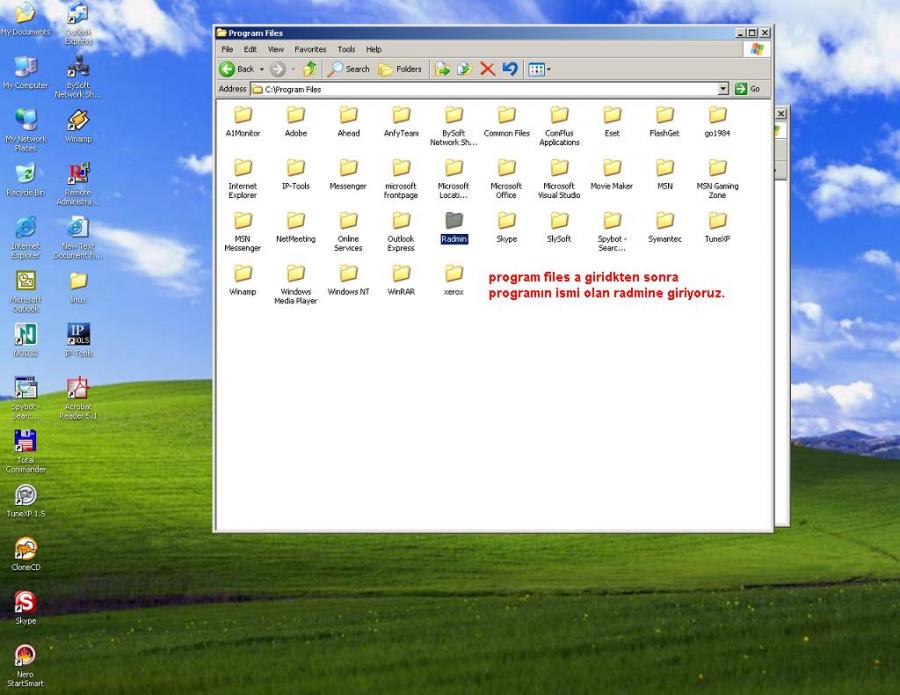The height and width of the screenshot is (695, 900).
Task: Click the red Delete toolbar icon
Action: pos(487,69)
